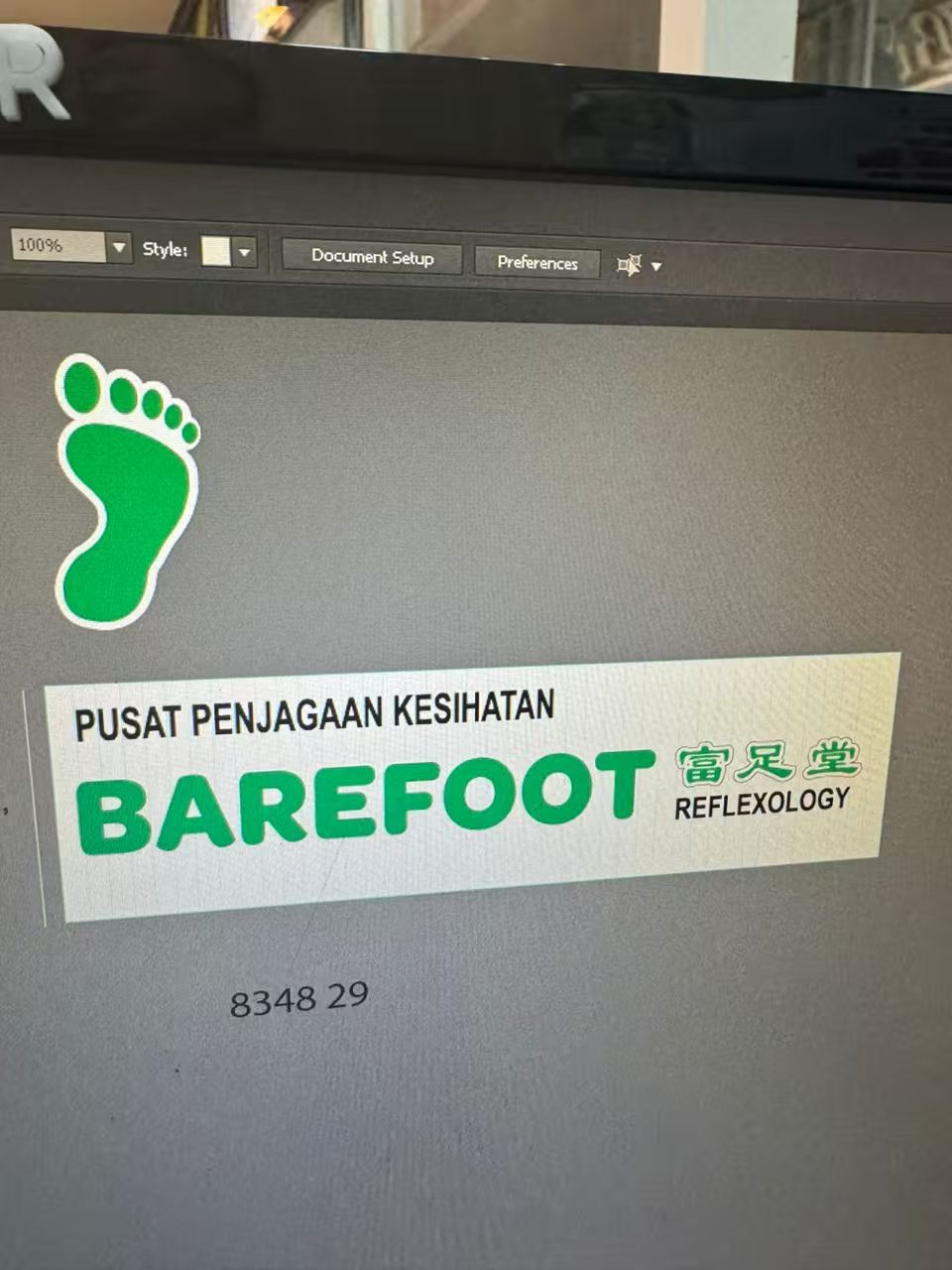Open the Preferences dialog

536,263
